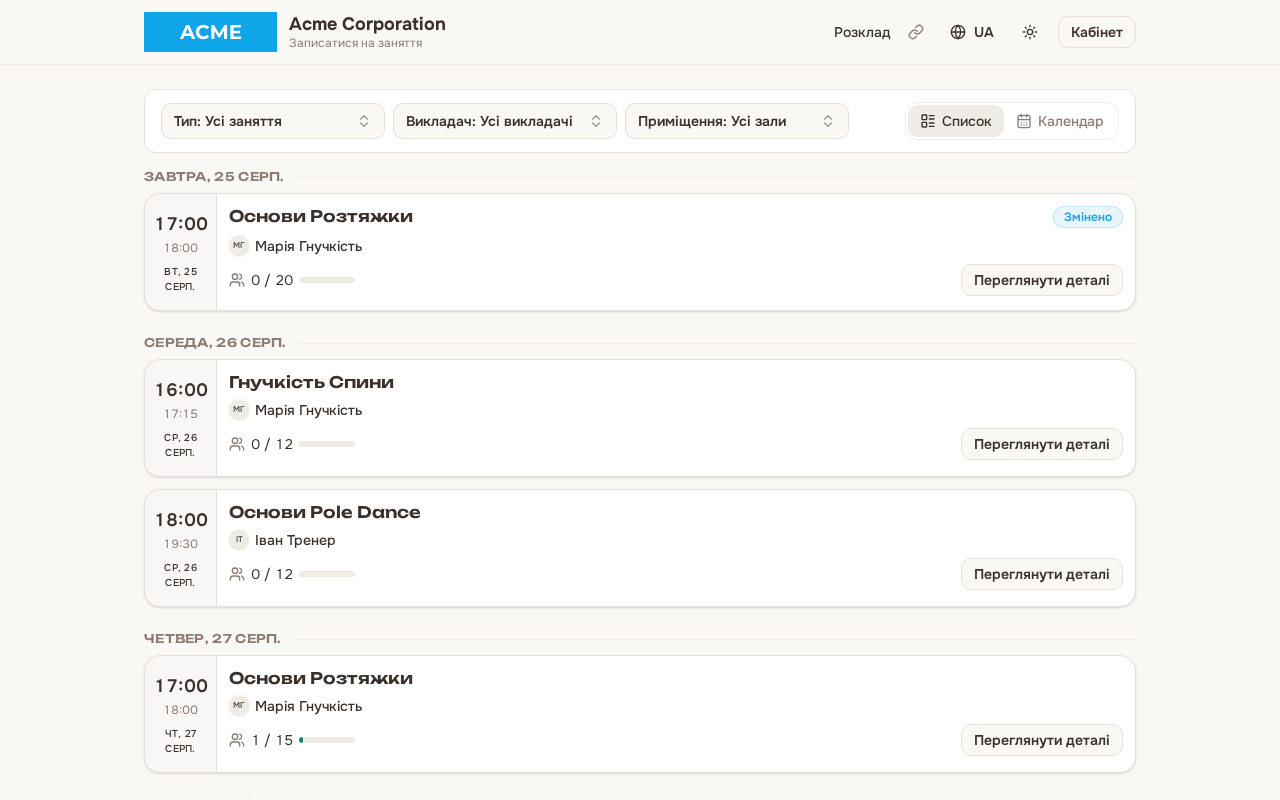The image size is (1280, 800).
Task: Click МГ avatar on Thursday Основи Розтяжки
Action: point(239,706)
